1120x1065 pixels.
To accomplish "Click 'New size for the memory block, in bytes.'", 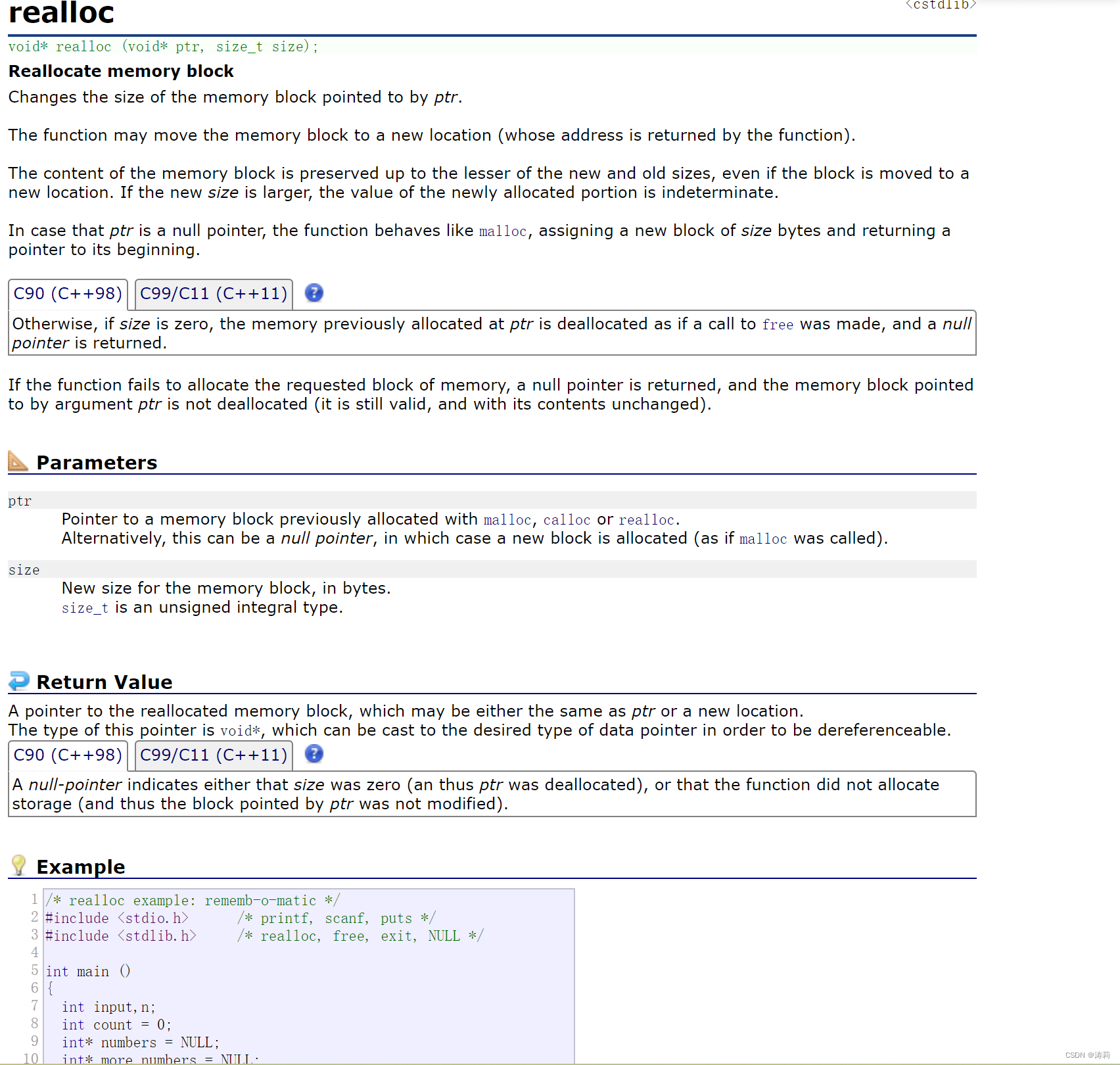I will 226,588.
